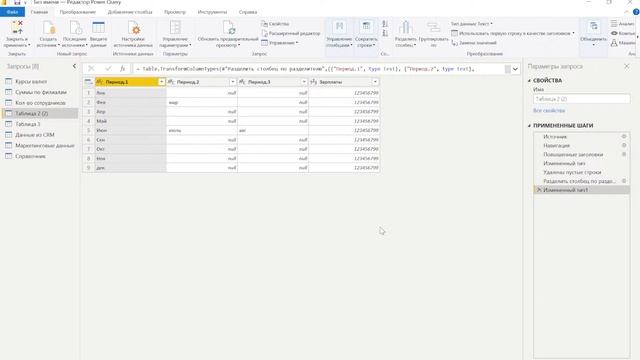This screenshot has width=640, height=360.
Task: Click the Управление столбцами icon
Action: pyautogui.click(x=339, y=27)
